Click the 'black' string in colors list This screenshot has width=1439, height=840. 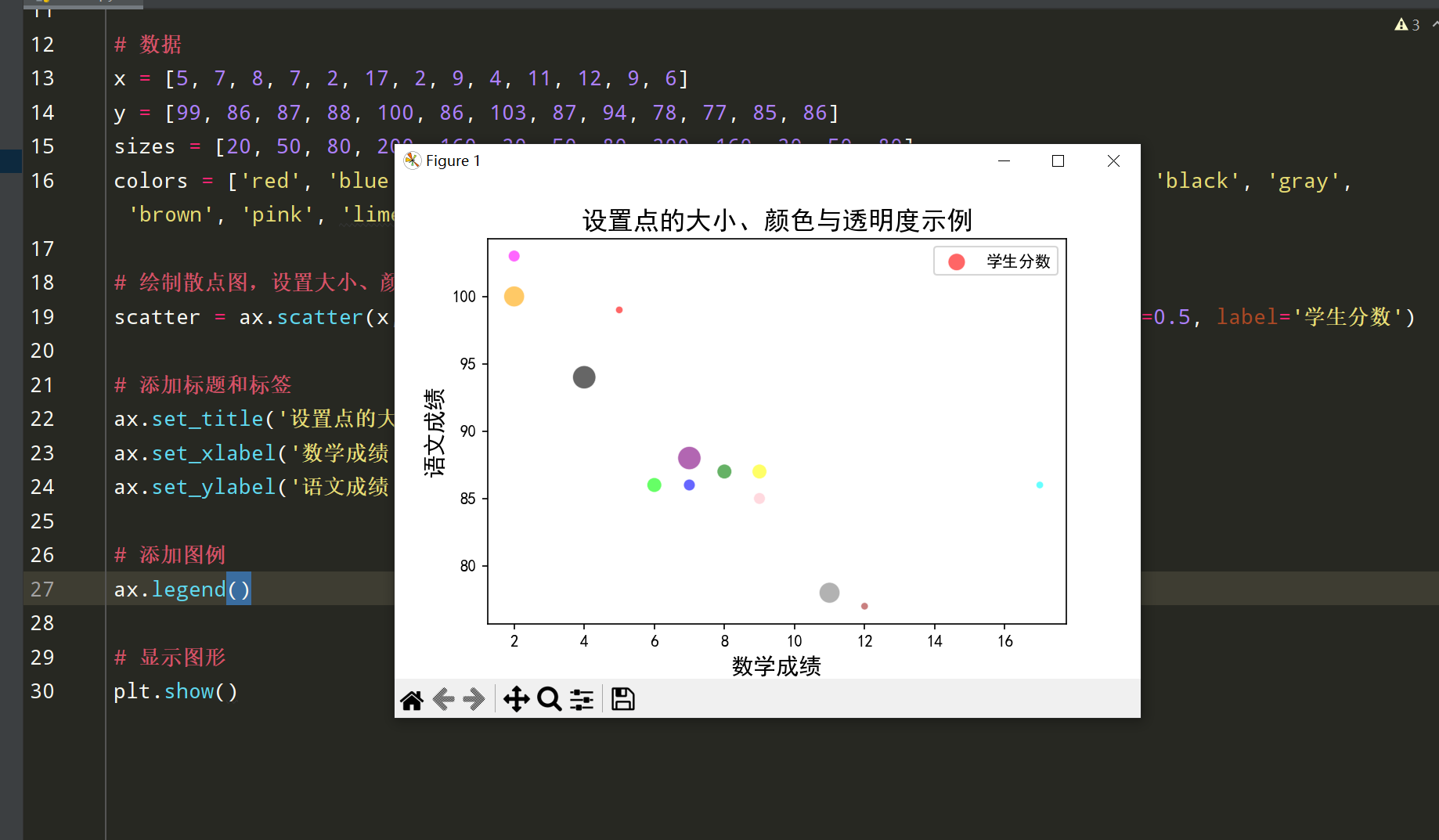pos(1198,181)
